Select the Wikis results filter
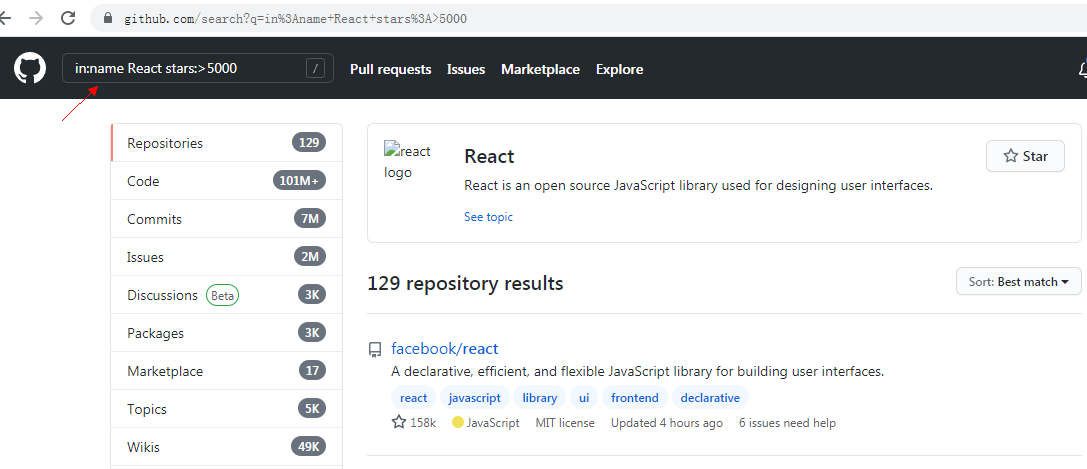The width and height of the screenshot is (1087, 469). pyautogui.click(x=226, y=448)
